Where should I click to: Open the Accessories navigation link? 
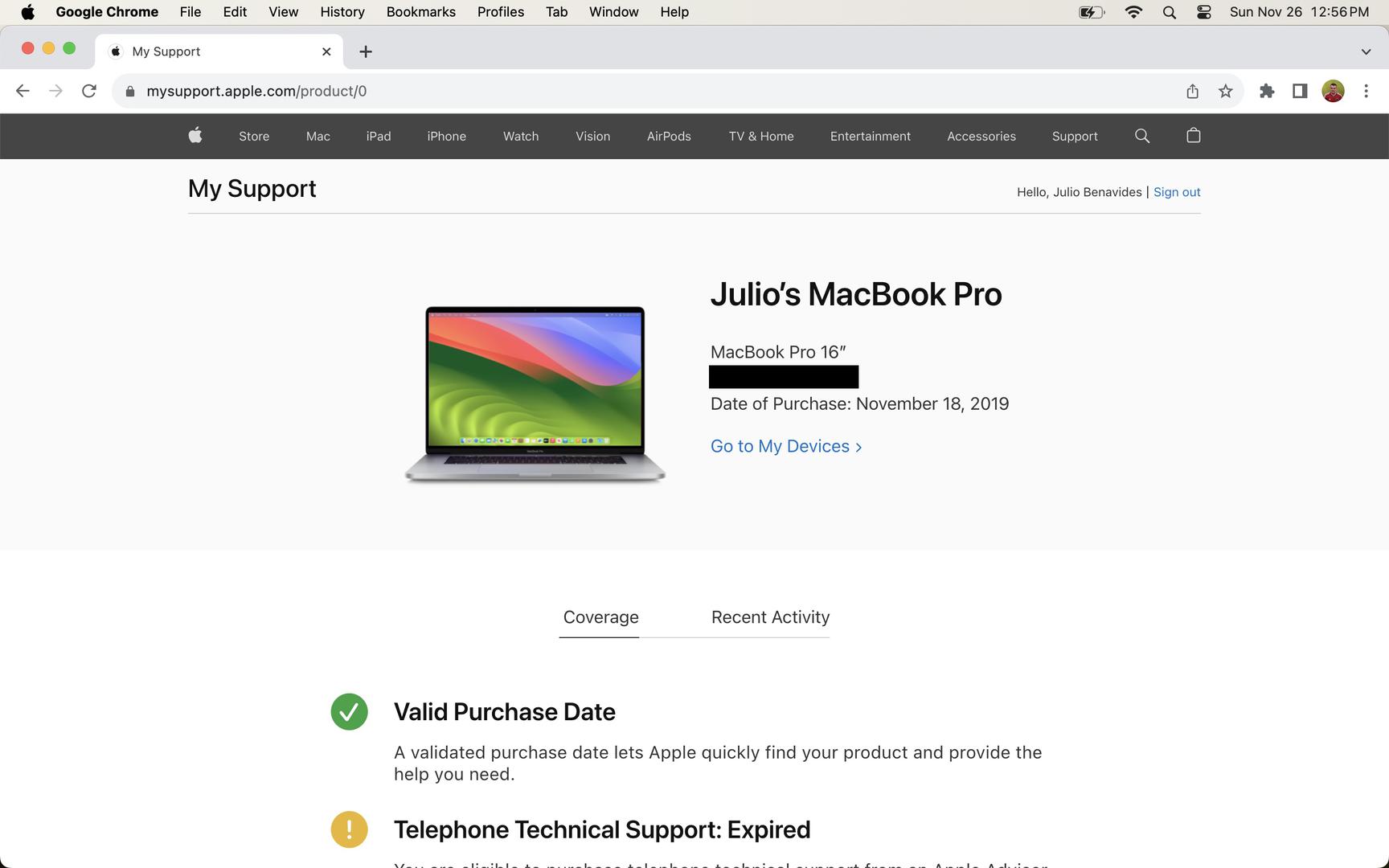pyautogui.click(x=981, y=137)
